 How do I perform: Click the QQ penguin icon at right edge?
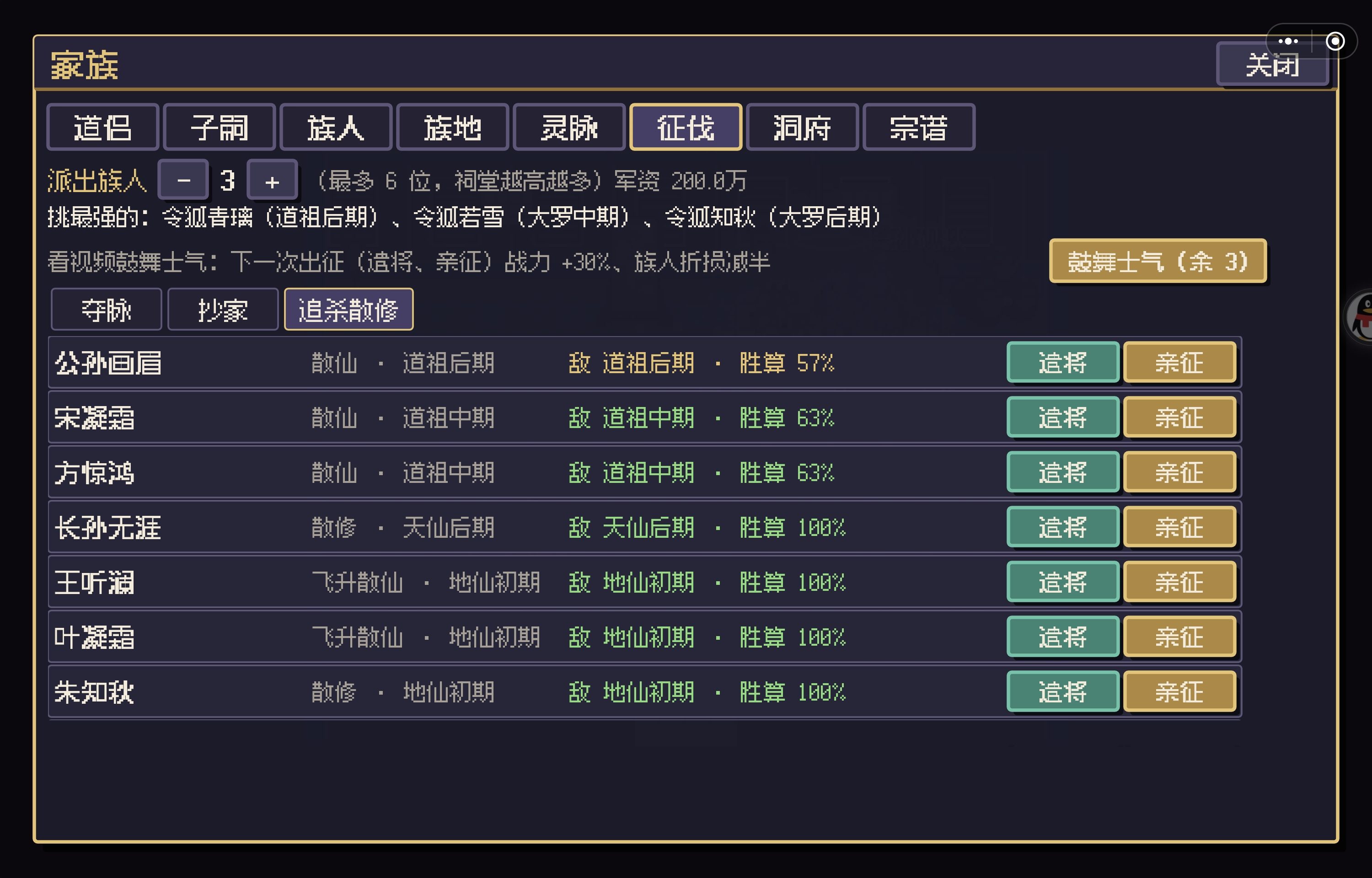pyautogui.click(x=1361, y=316)
